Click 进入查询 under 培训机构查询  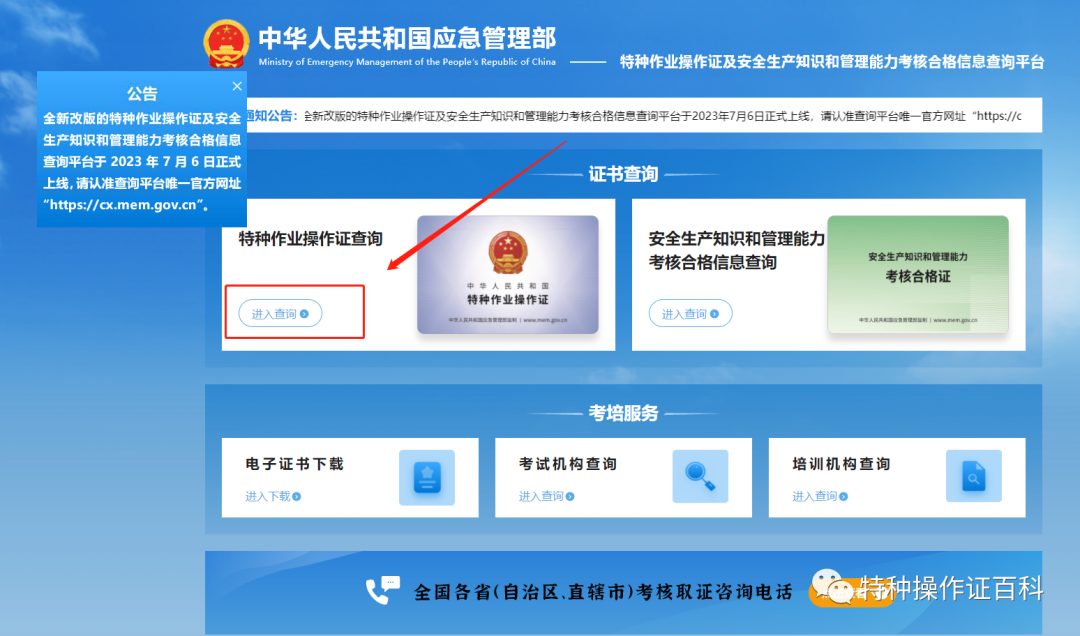coord(814,496)
